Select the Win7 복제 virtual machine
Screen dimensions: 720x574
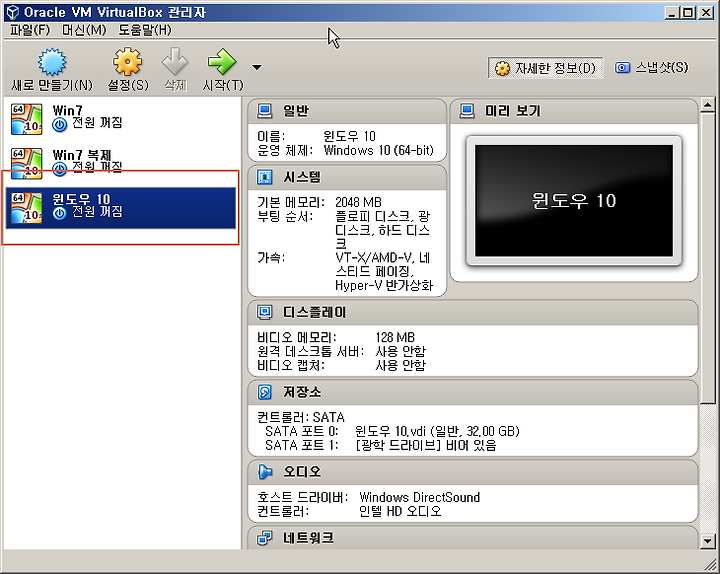click(121, 162)
